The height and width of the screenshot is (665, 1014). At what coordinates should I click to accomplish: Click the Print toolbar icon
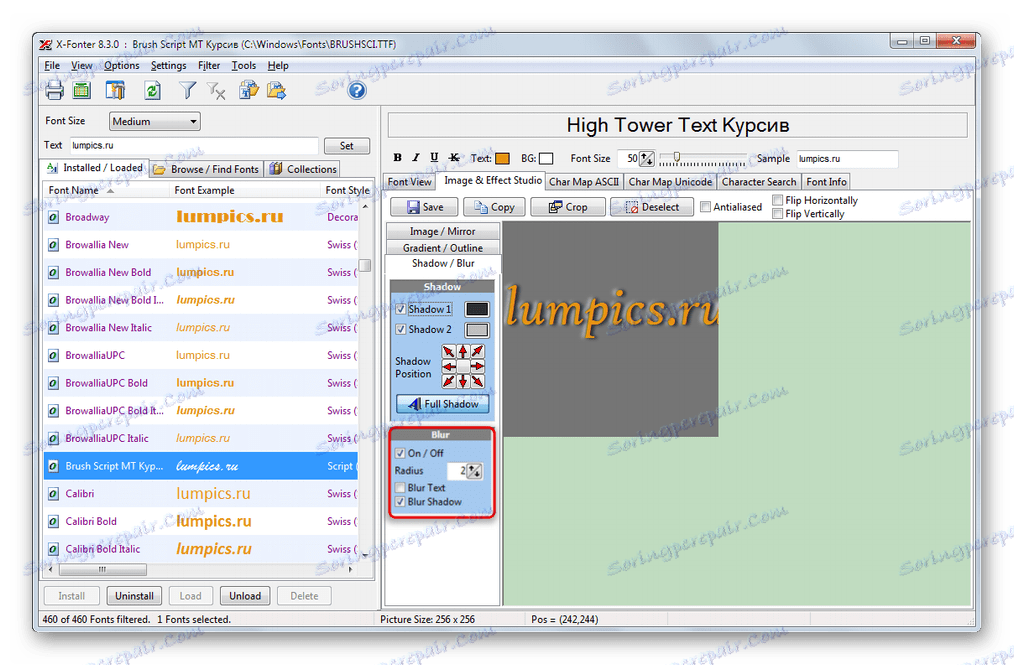tap(54, 90)
